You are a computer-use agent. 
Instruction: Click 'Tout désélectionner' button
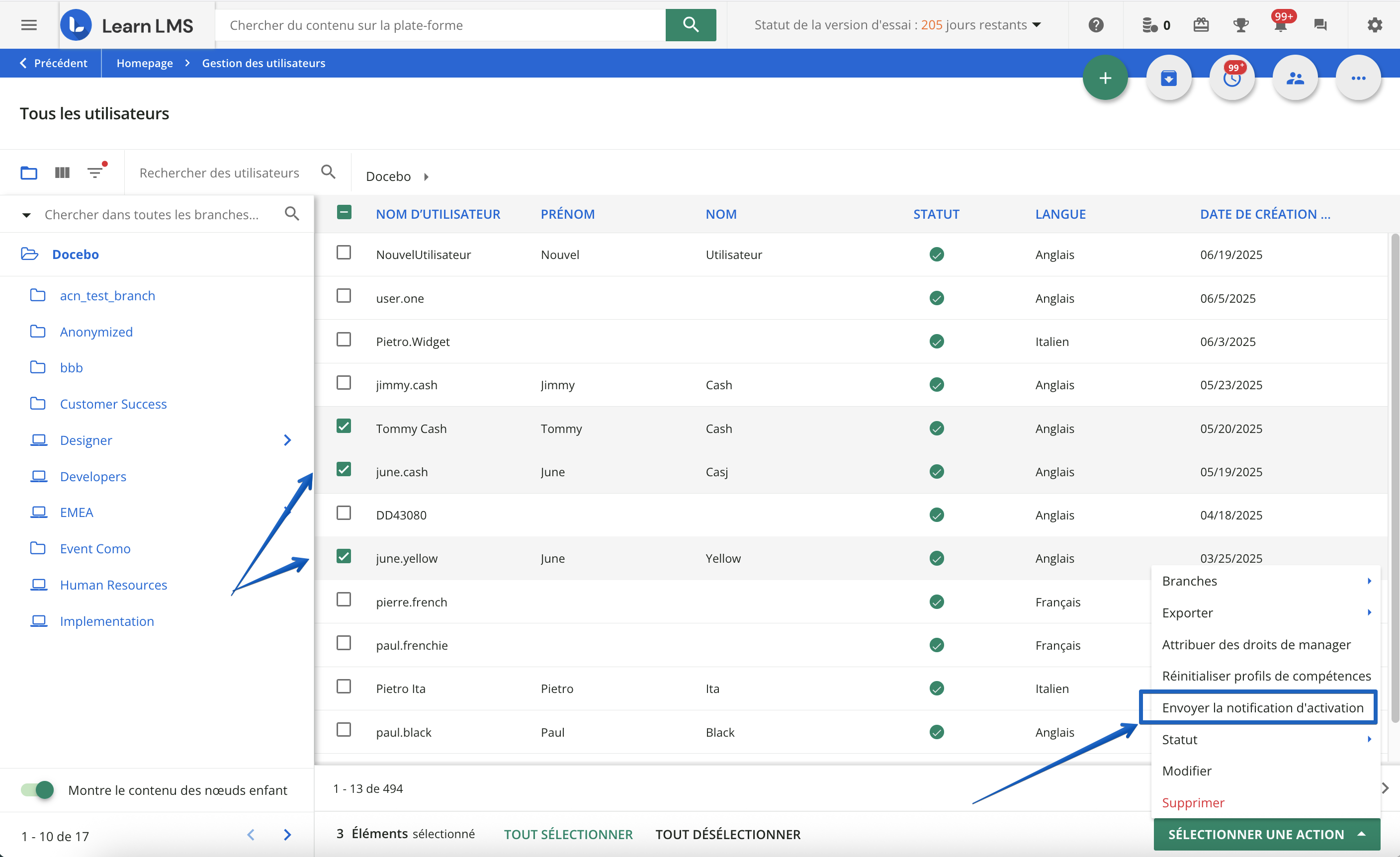pyautogui.click(x=727, y=834)
